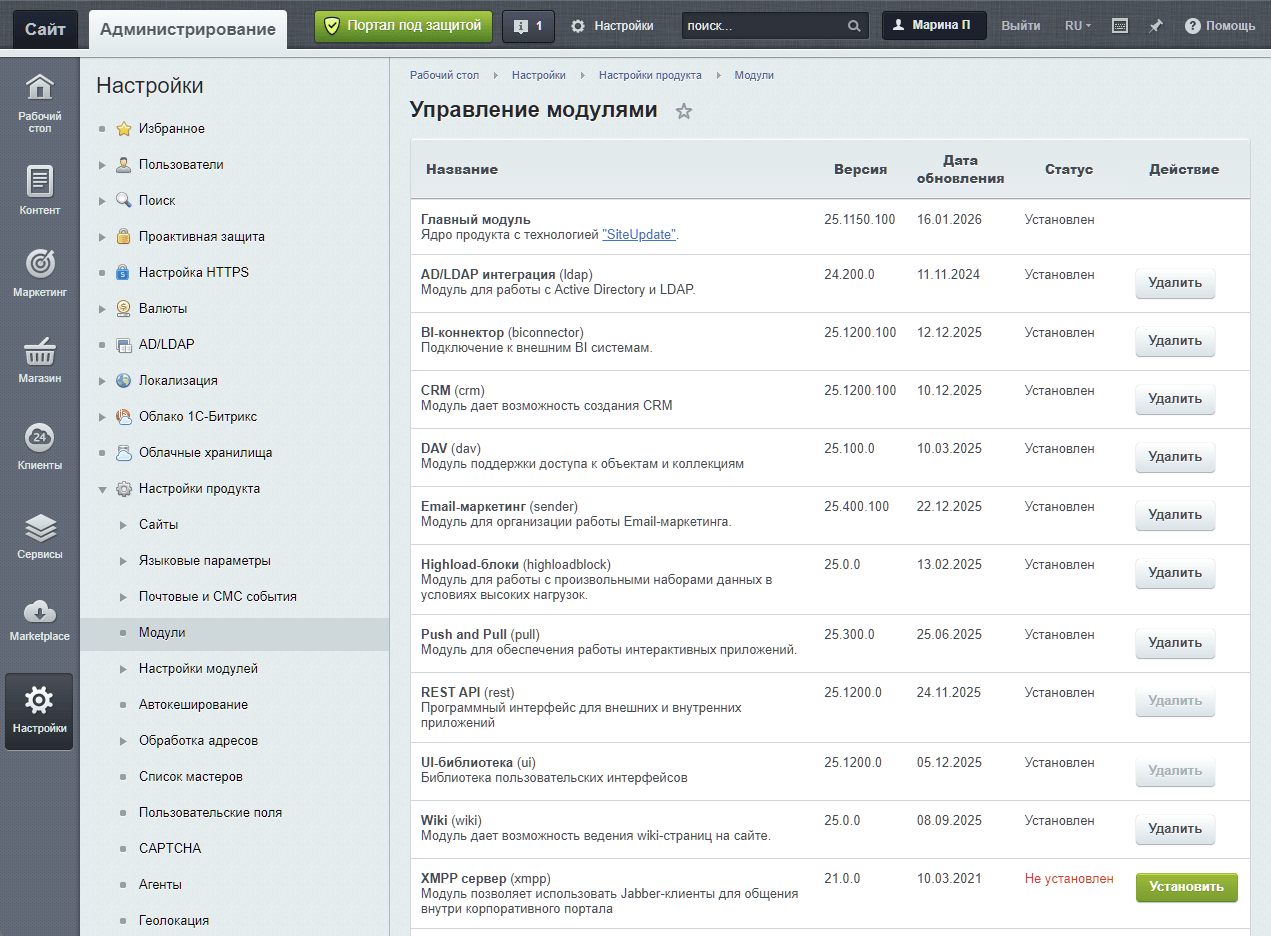Open the Клиенты sidebar section
Screen dimensions: 1271x936
tap(40, 447)
